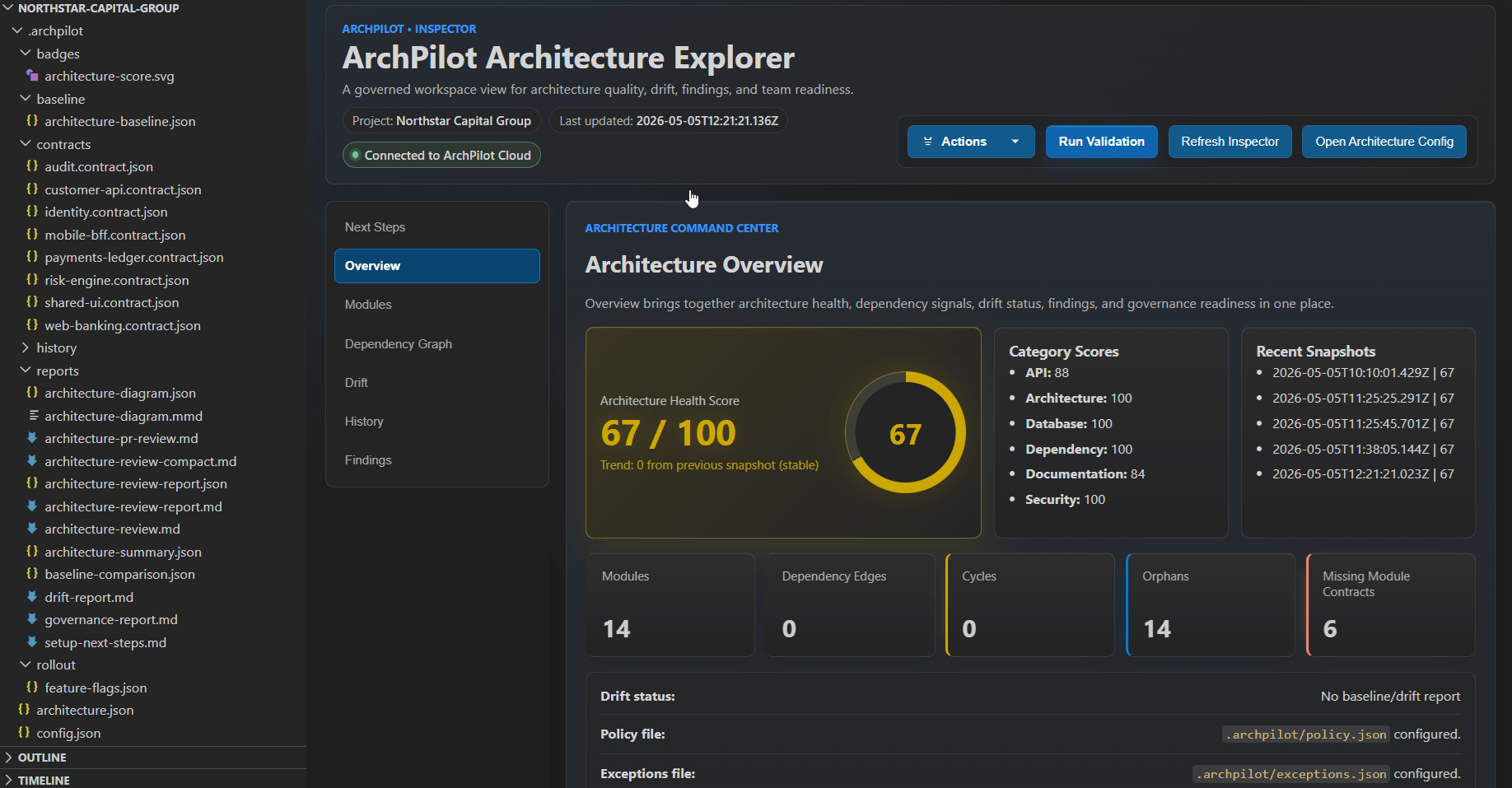Image resolution: width=1512 pixels, height=788 pixels.
Task: Click the JSON icon next to mobile-bff.contract.json
Action: click(x=32, y=235)
